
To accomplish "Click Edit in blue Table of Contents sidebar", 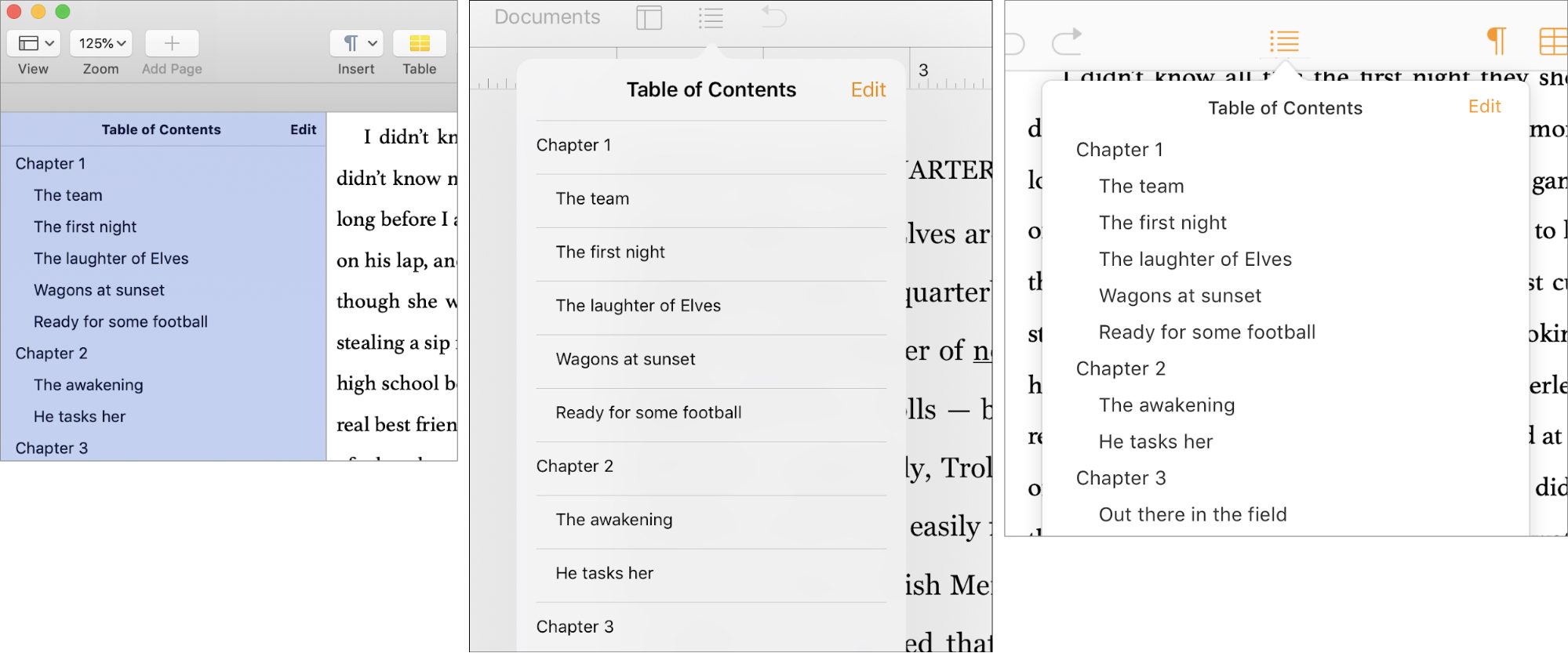I will pos(303,129).
